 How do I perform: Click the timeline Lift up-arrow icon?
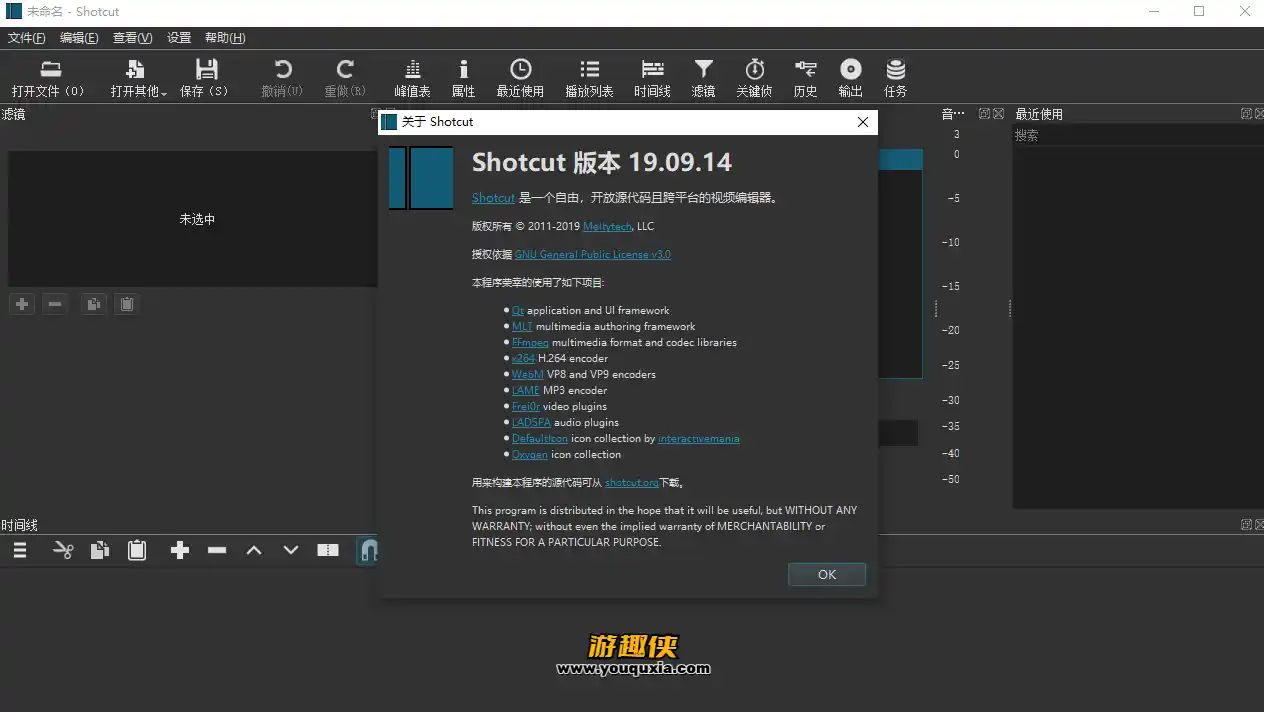point(254,550)
